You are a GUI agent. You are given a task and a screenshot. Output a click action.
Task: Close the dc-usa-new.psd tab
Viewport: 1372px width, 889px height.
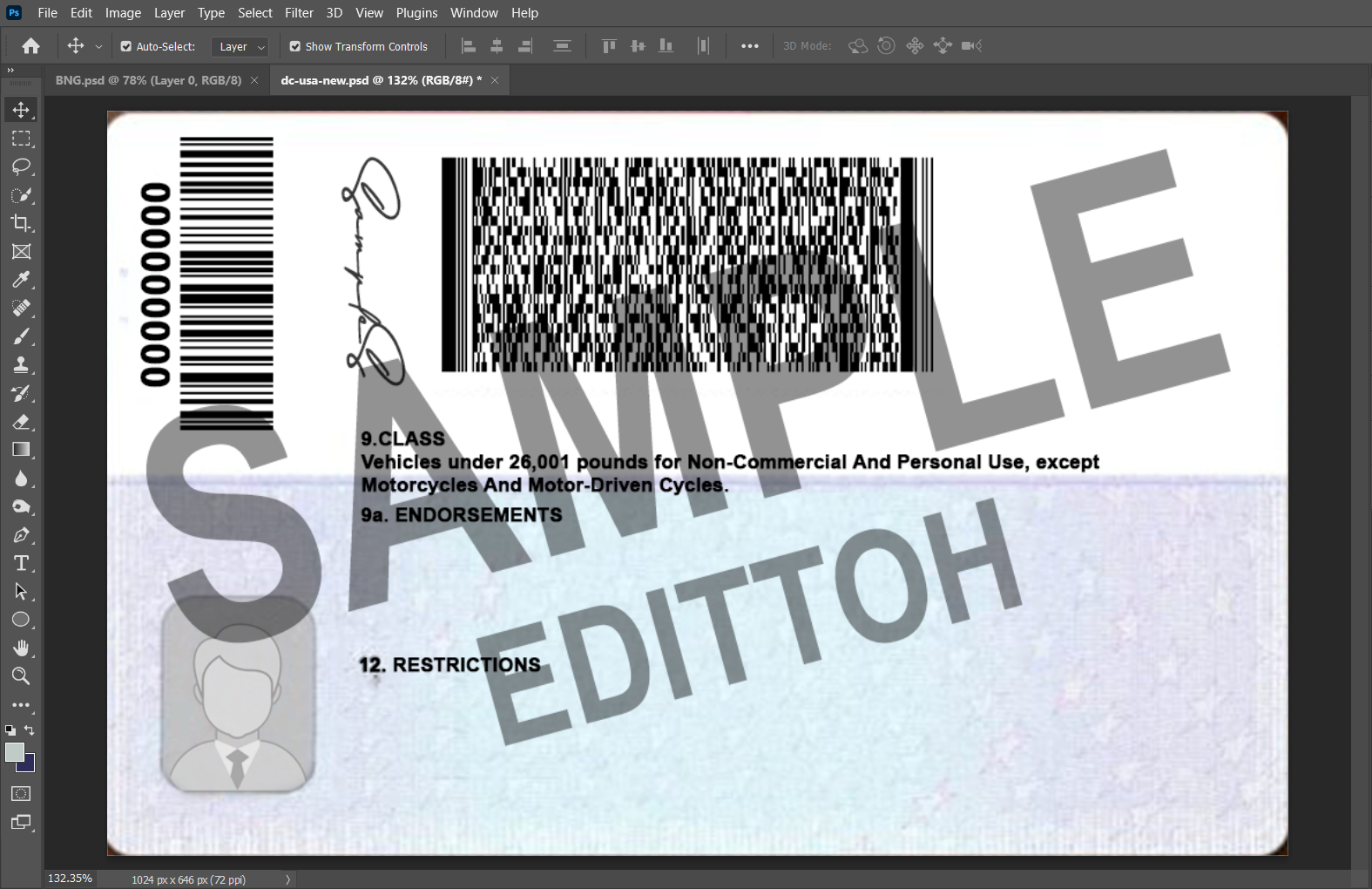tap(495, 80)
